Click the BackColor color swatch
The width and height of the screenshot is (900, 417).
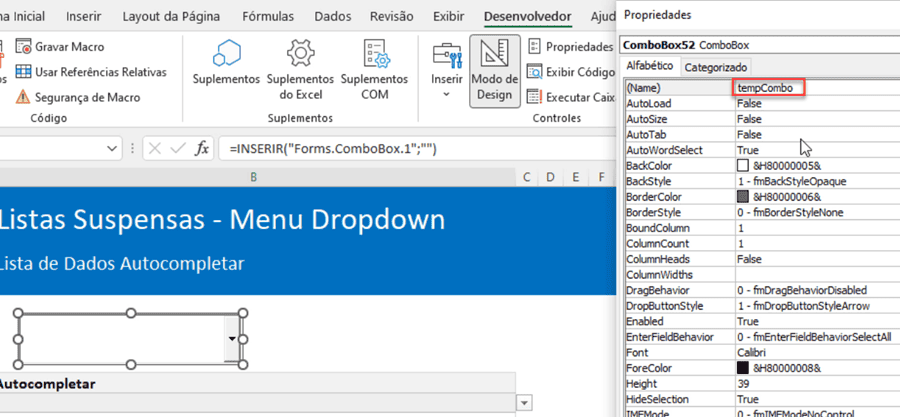[x=743, y=165]
